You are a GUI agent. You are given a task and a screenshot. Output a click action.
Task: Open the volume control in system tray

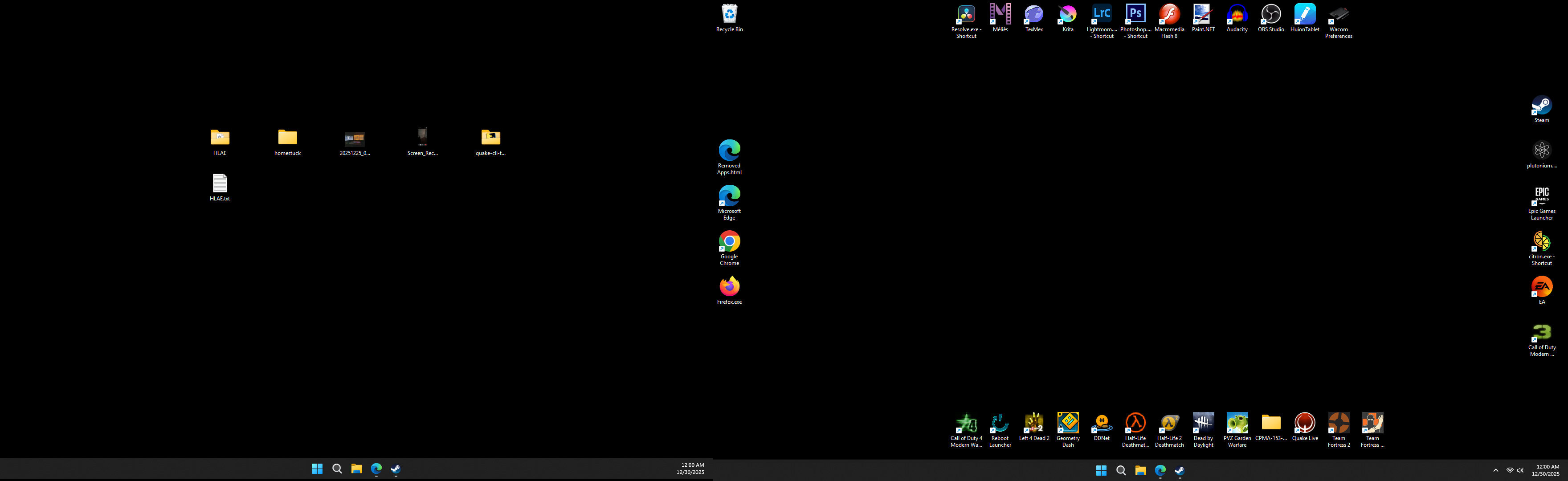(x=1520, y=470)
